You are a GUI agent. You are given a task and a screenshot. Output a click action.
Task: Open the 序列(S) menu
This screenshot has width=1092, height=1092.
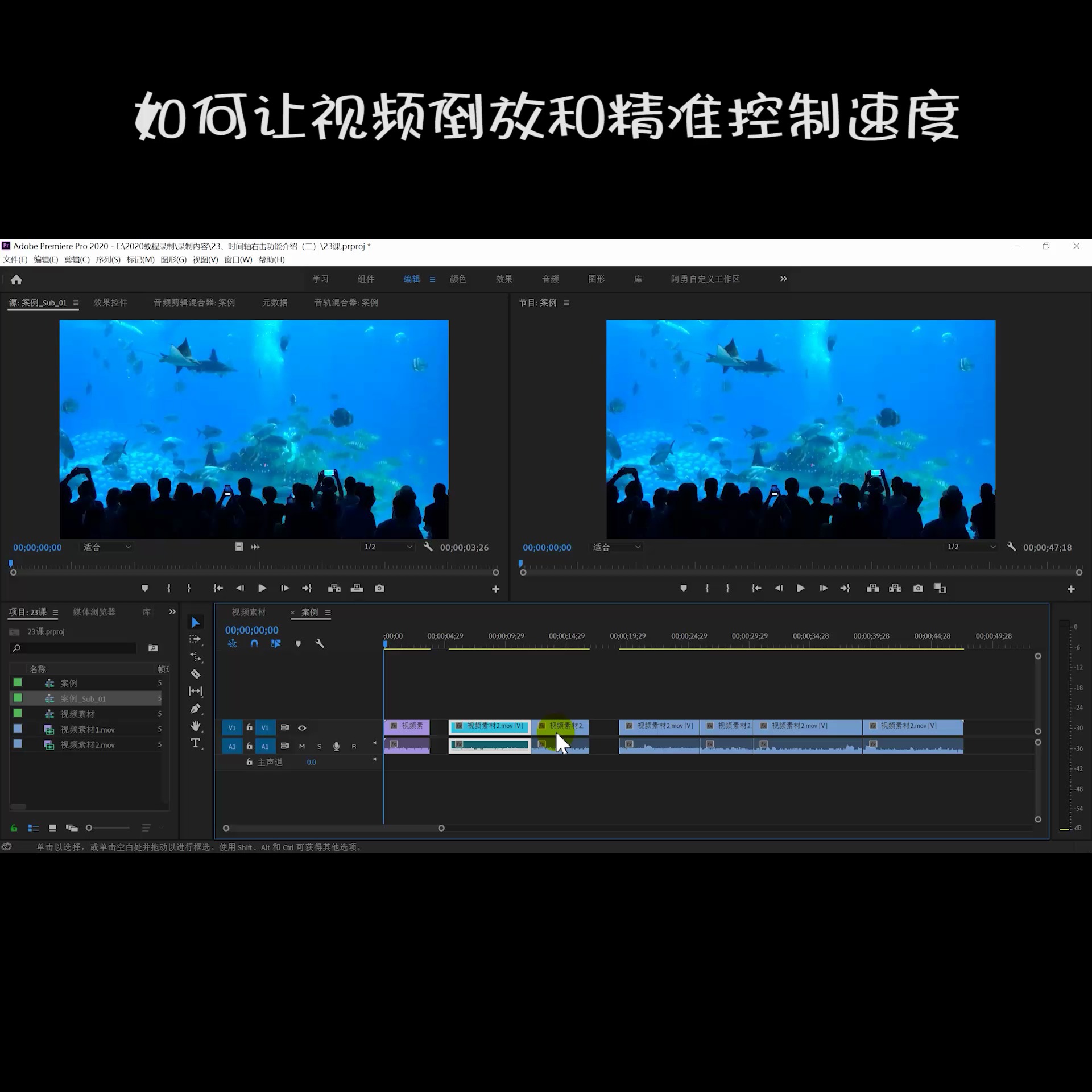107,259
